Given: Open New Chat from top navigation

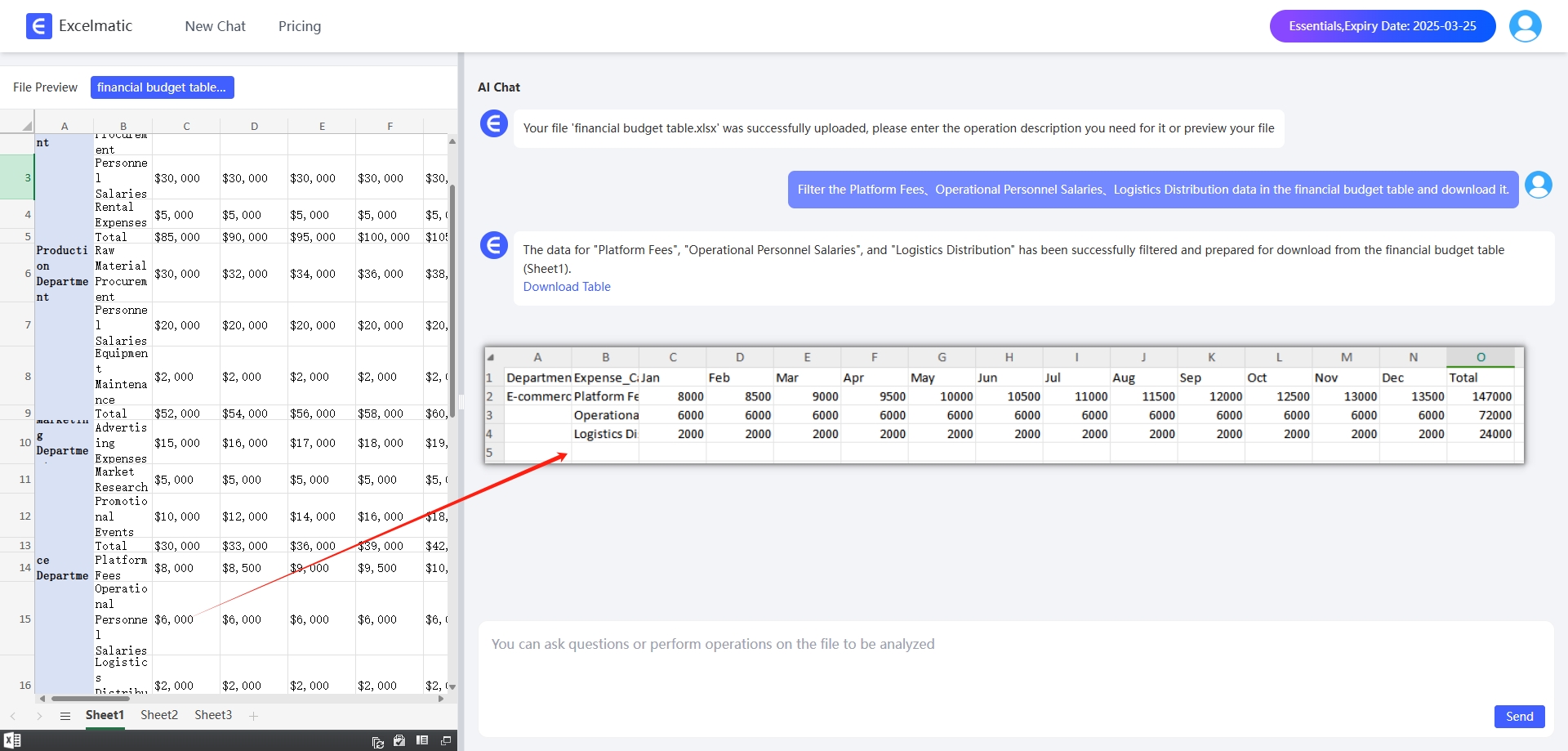Looking at the screenshot, I should click(x=215, y=26).
